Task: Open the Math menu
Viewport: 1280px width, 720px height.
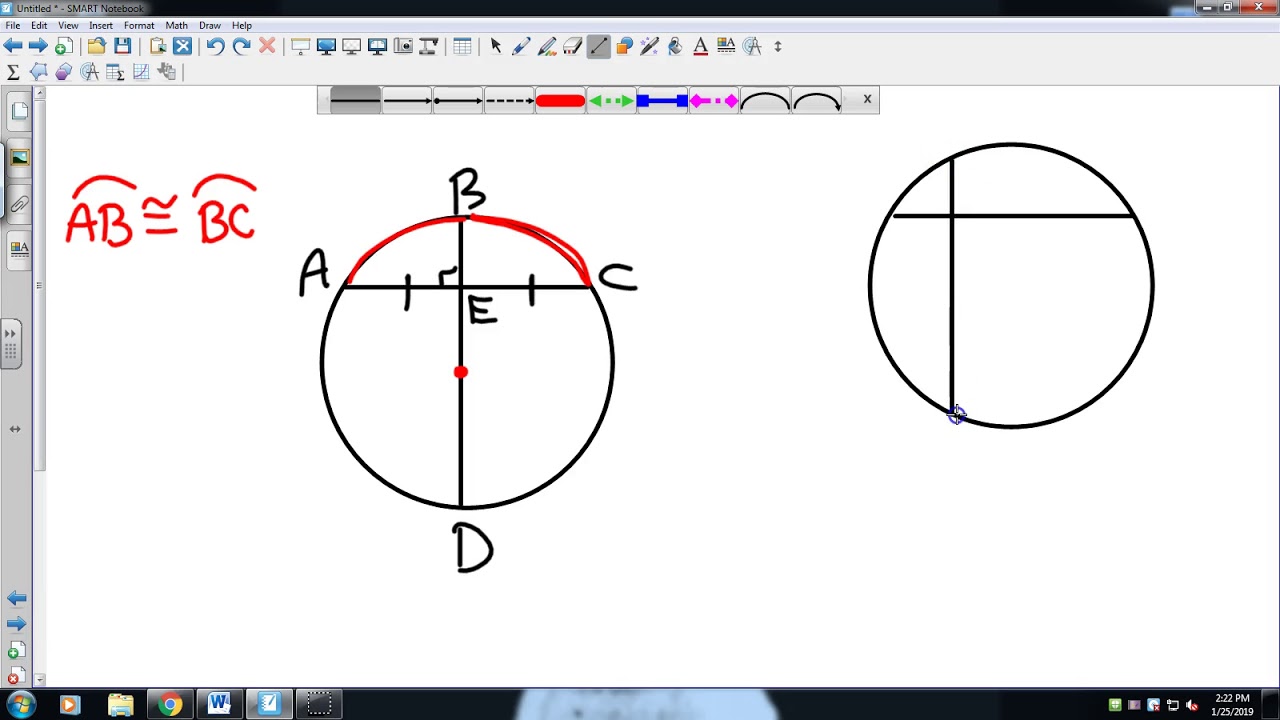Action: point(176,25)
